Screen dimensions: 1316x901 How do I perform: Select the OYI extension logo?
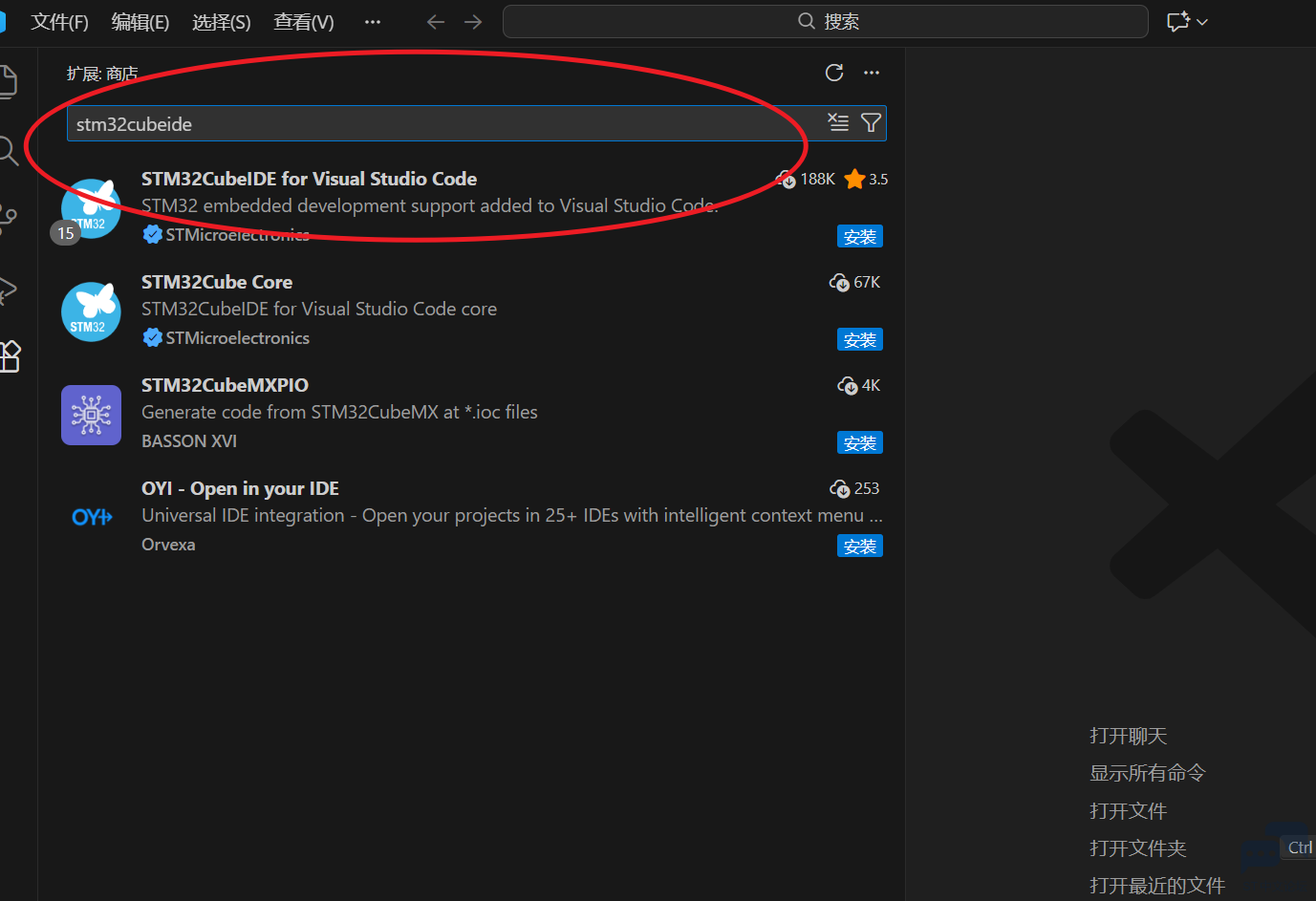[x=92, y=517]
